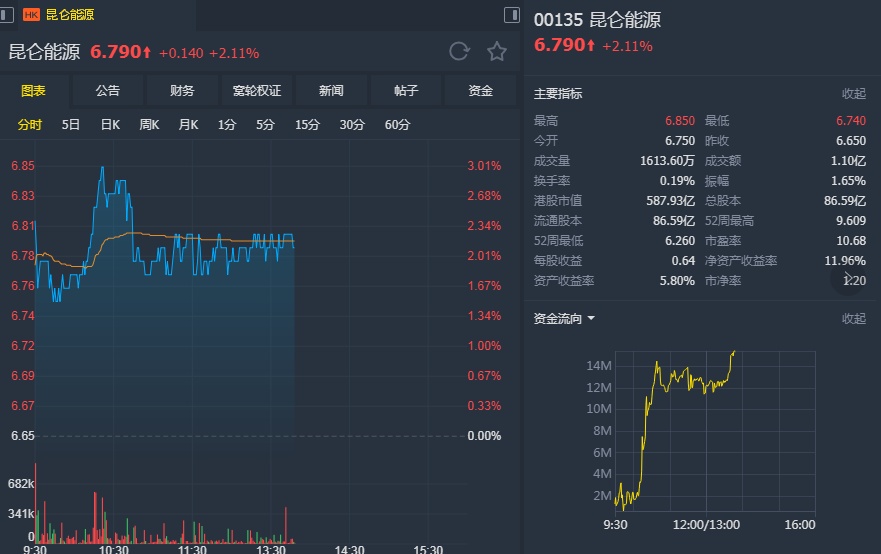The height and width of the screenshot is (554, 881).
Task: Switch to the 资金 tab
Action: (480, 90)
